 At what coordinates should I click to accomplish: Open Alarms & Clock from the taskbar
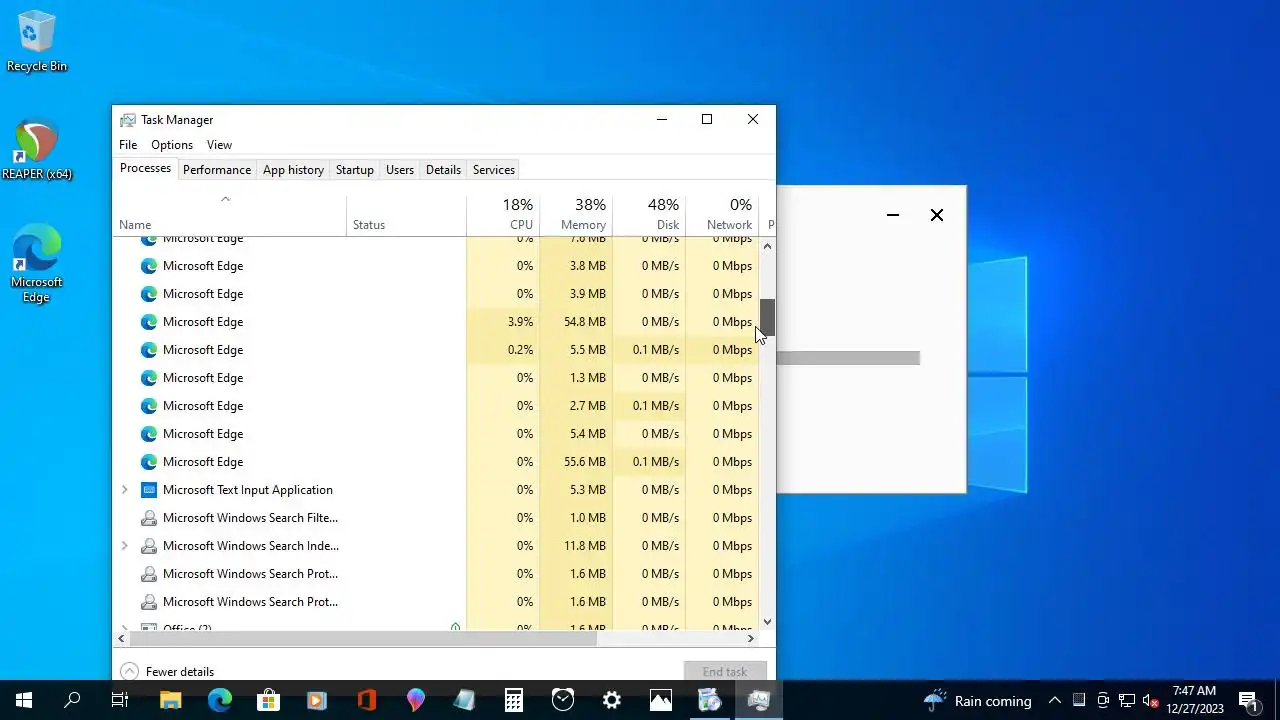[562, 700]
